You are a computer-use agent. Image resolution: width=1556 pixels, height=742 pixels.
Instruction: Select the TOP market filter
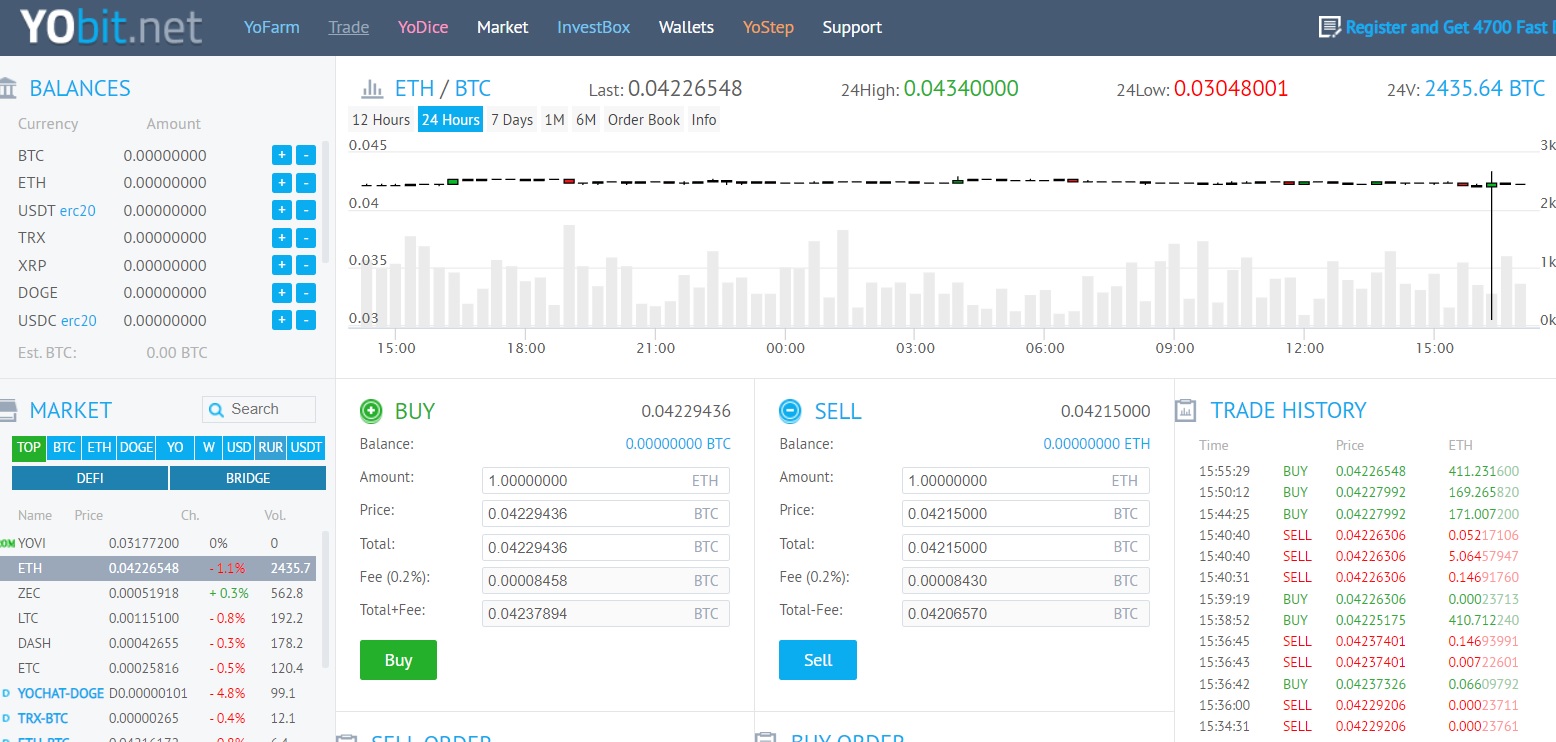[29, 448]
